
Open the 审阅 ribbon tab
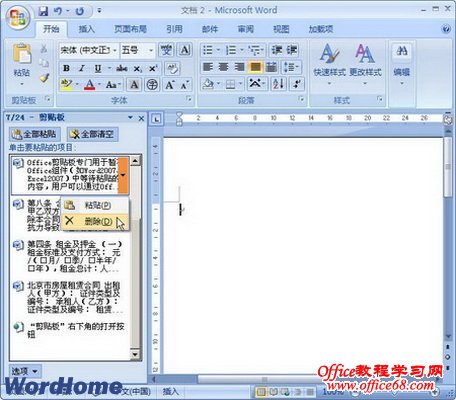point(245,29)
